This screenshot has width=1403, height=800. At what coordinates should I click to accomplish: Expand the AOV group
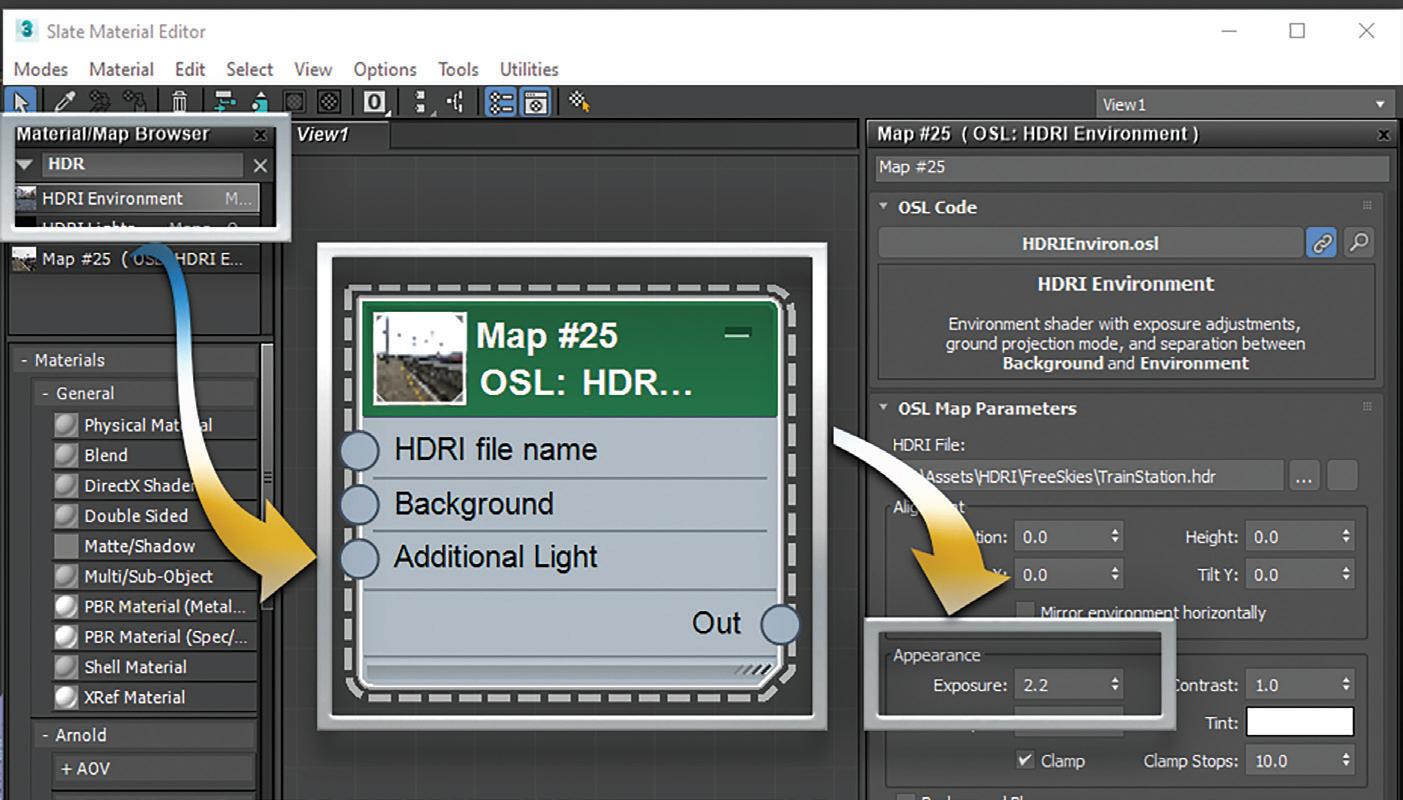click(66, 769)
